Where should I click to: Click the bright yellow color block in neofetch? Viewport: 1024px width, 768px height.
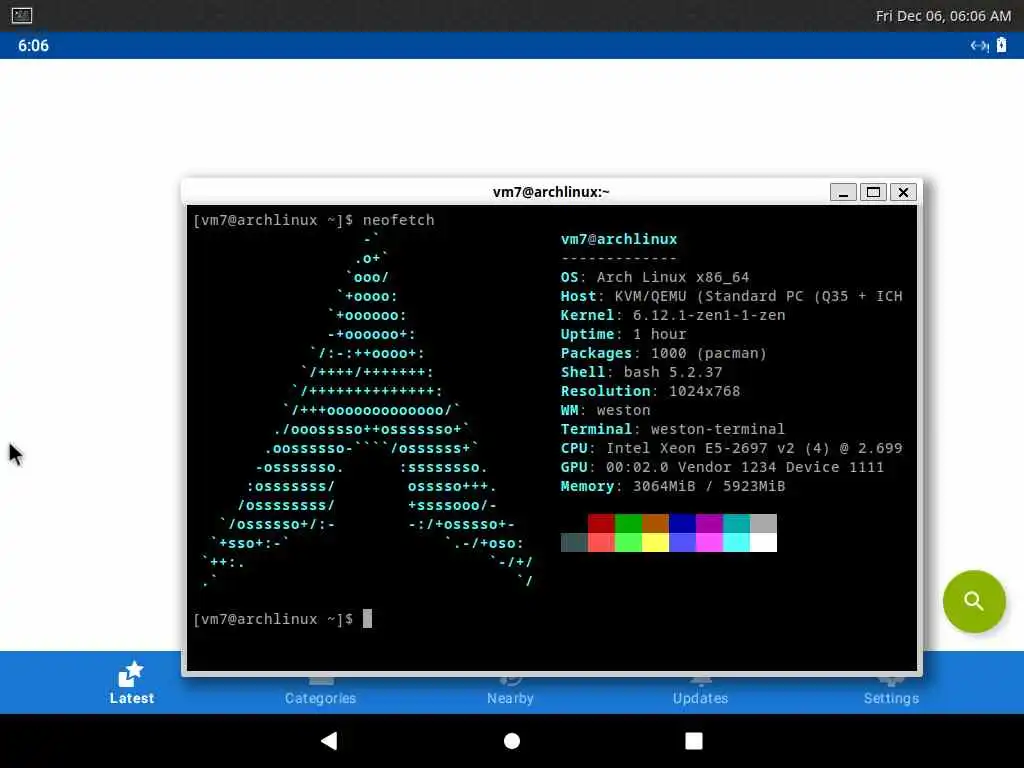pyautogui.click(x=655, y=542)
